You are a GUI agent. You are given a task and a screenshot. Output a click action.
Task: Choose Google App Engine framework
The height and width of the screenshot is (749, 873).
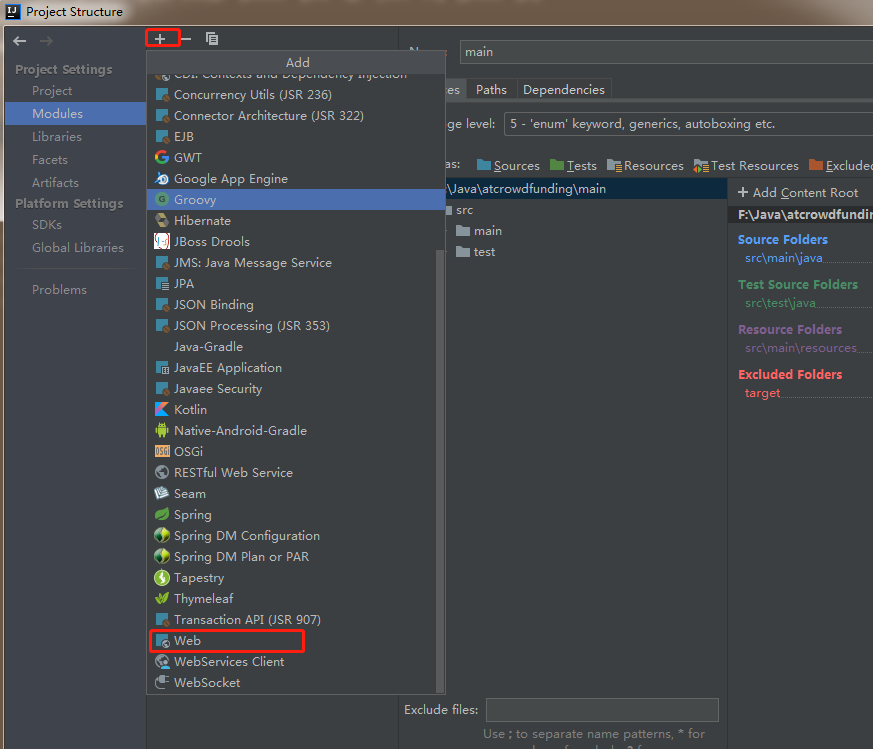[296, 179]
